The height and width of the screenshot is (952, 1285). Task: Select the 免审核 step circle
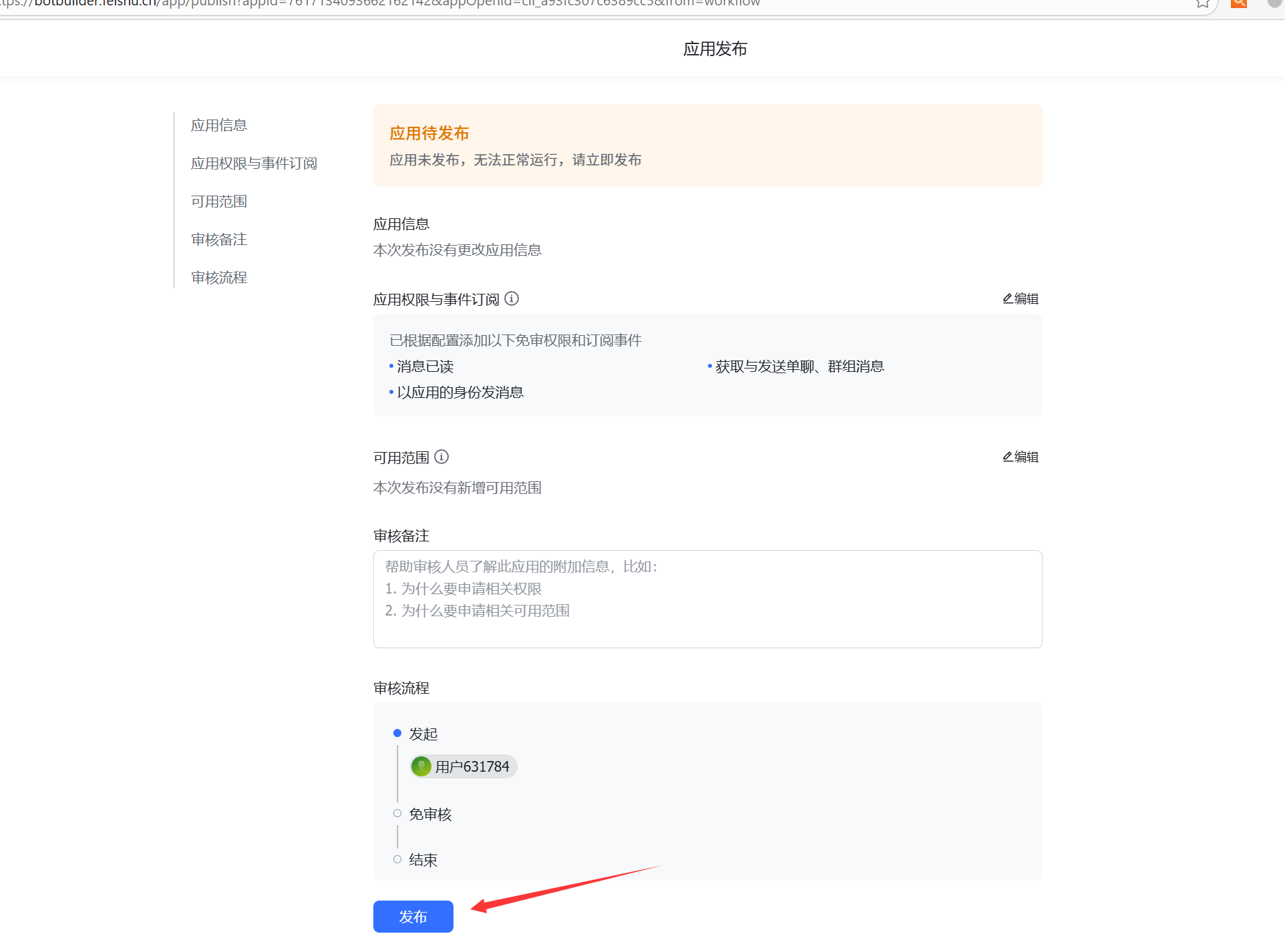click(397, 813)
